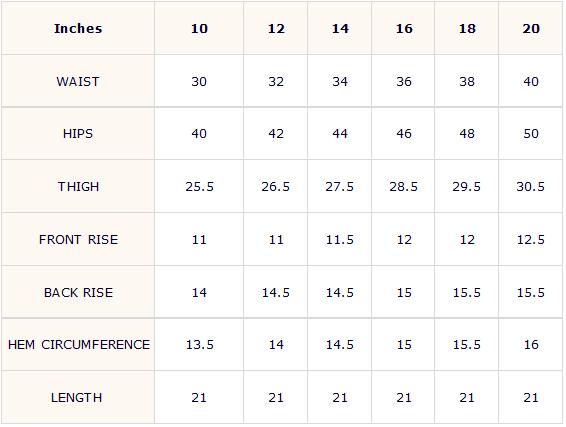Click the THIGH row label

tap(78, 186)
